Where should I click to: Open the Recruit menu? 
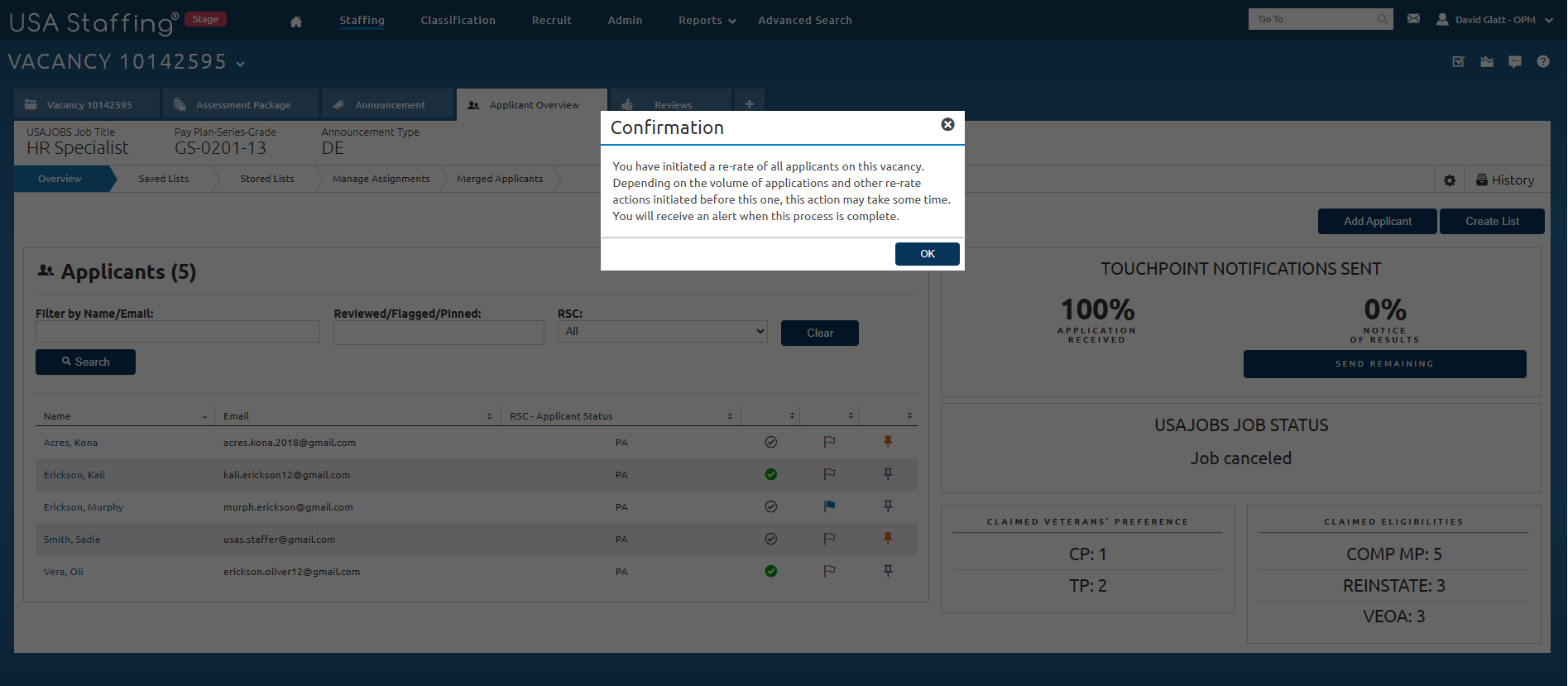tap(551, 20)
